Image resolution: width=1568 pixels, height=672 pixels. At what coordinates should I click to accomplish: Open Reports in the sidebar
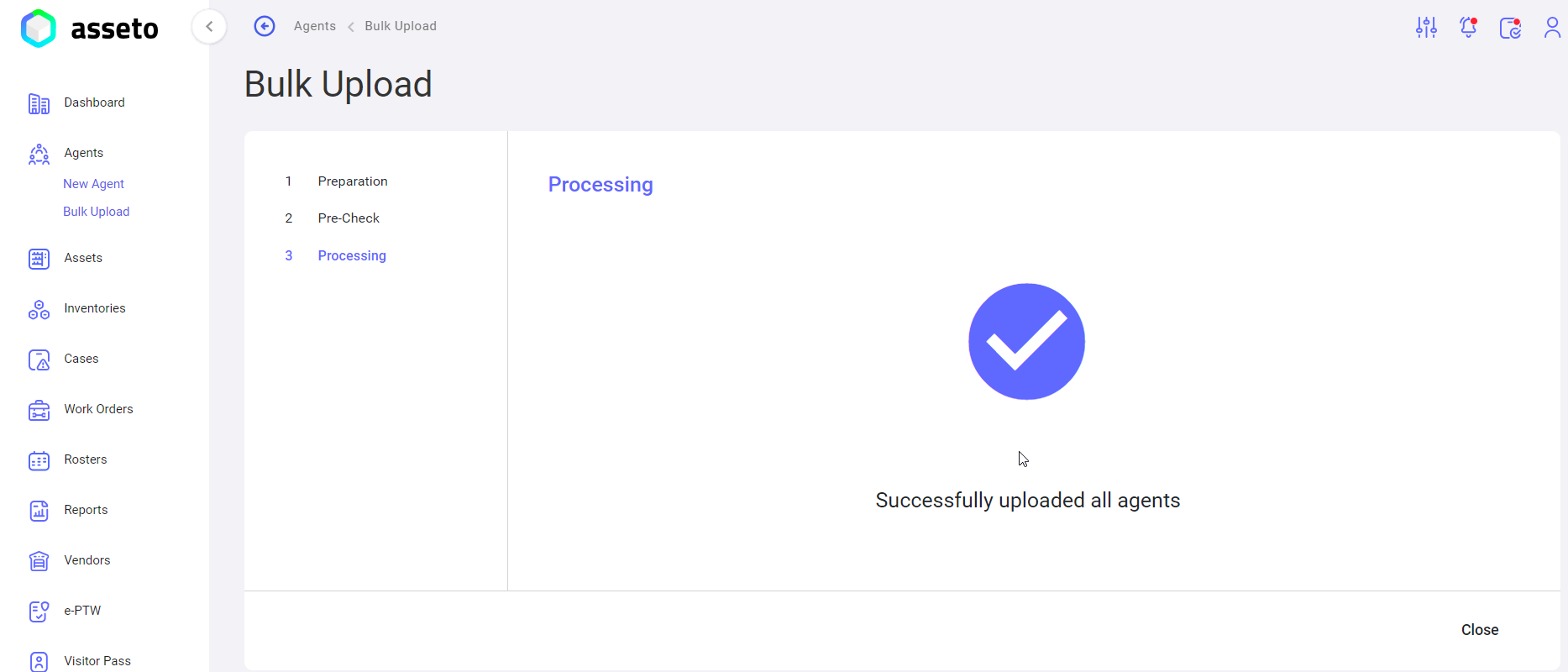tap(86, 510)
